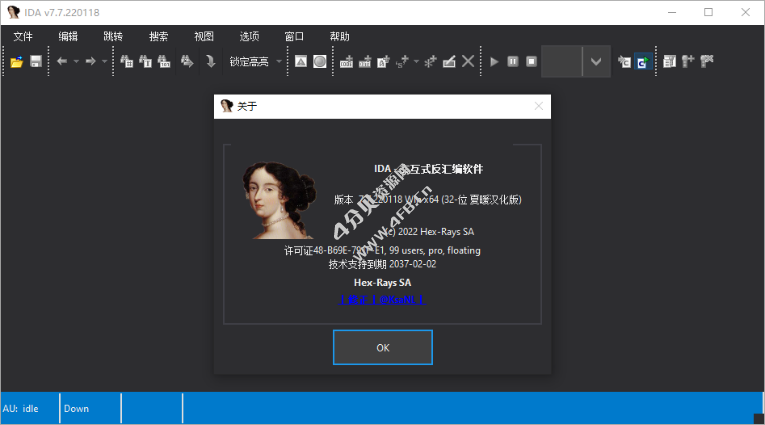Open the 文件 menu
This screenshot has width=765, height=425.
(23, 37)
